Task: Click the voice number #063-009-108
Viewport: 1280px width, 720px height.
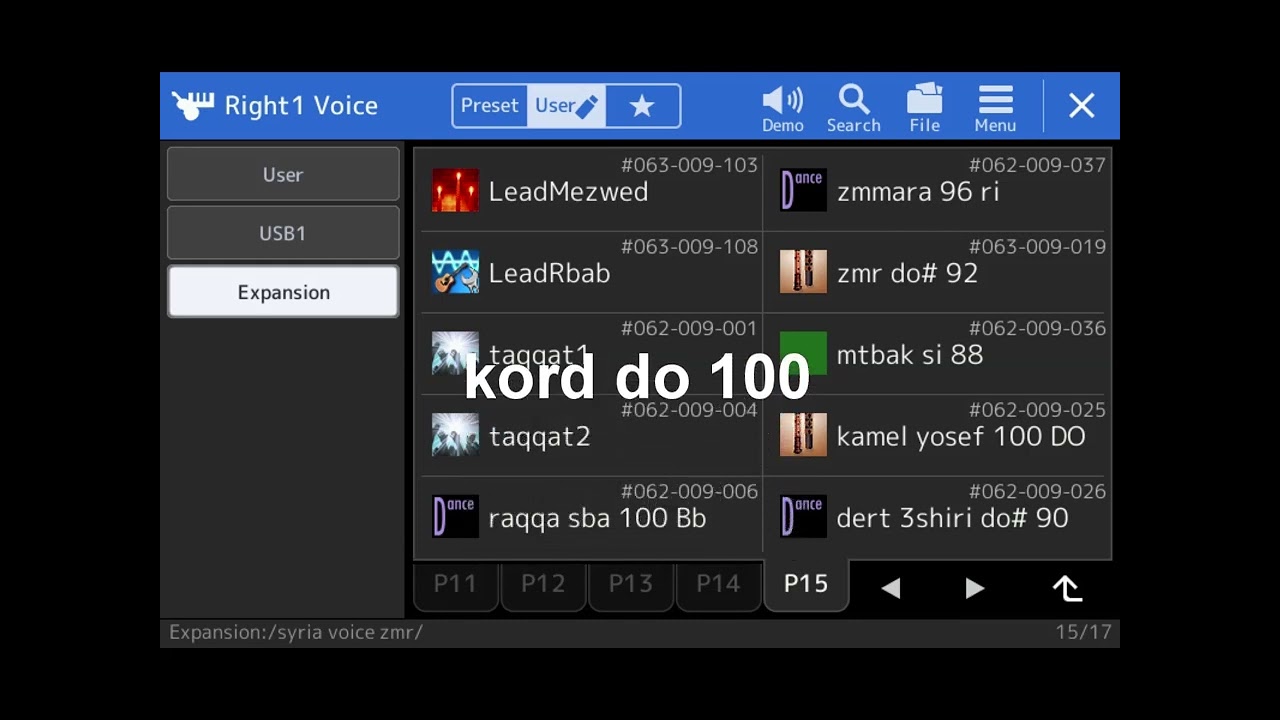Action: click(x=689, y=247)
